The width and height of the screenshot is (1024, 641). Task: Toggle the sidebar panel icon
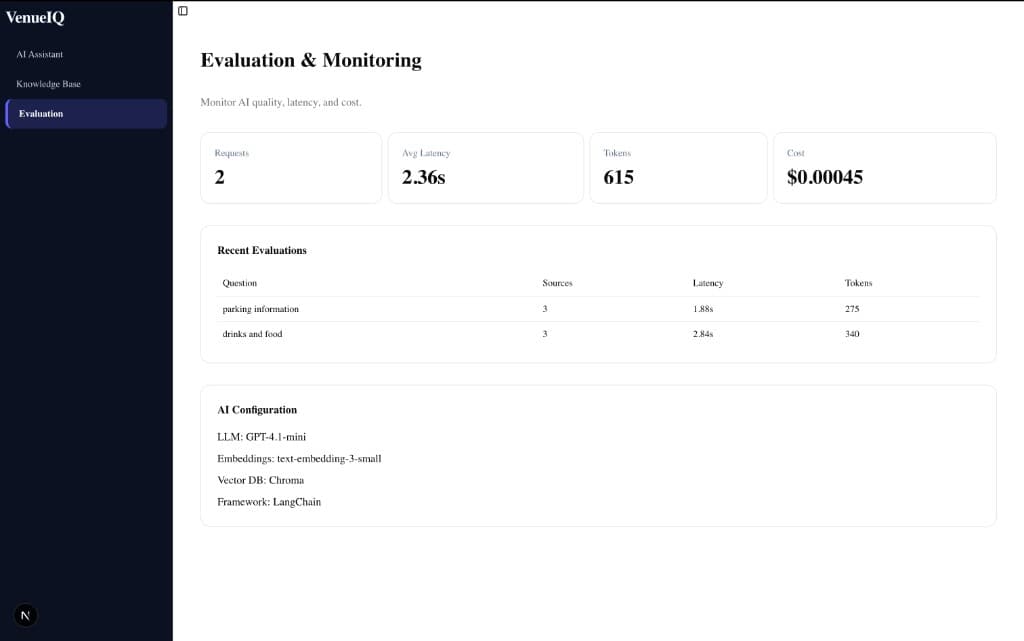[183, 10]
